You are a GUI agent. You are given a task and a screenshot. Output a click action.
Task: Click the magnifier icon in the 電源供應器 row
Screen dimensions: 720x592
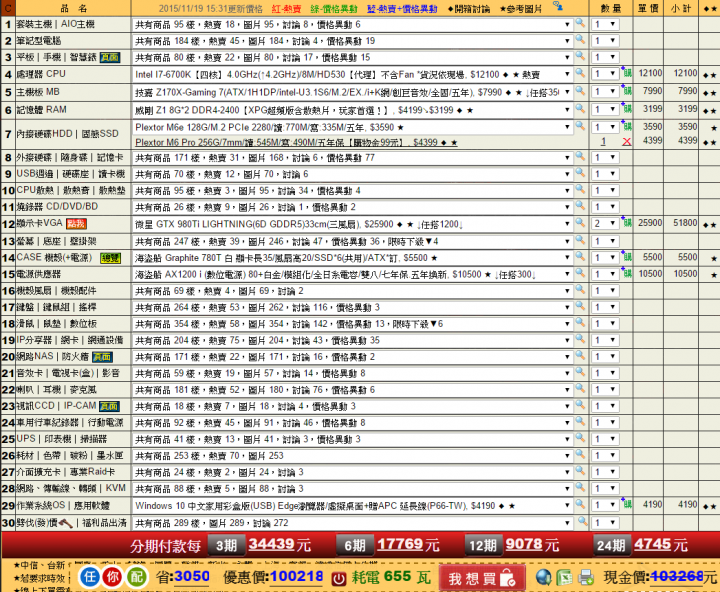coord(580,273)
